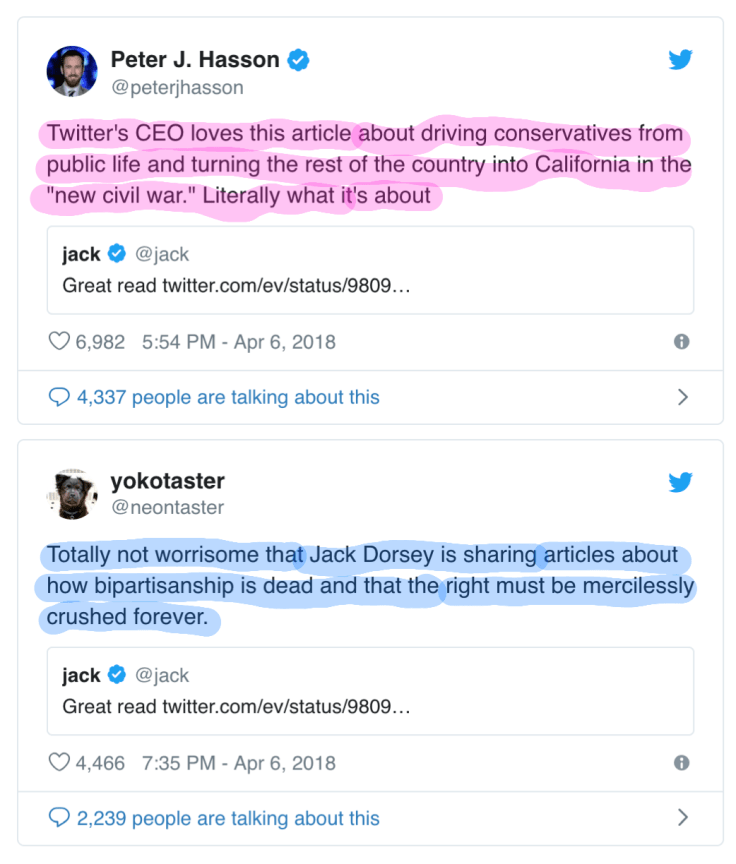Click the verified badge beside jack in the top quoted tweet

(117, 254)
